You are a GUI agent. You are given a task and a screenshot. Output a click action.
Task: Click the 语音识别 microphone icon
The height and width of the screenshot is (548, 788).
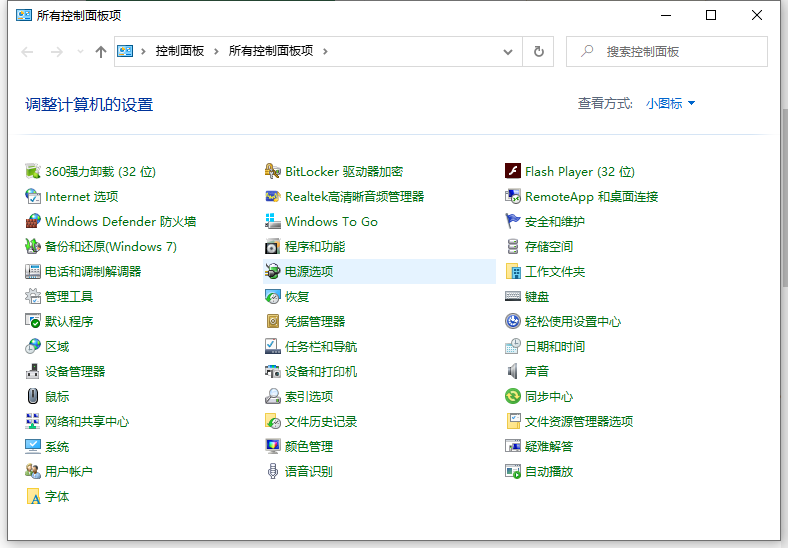coord(272,472)
